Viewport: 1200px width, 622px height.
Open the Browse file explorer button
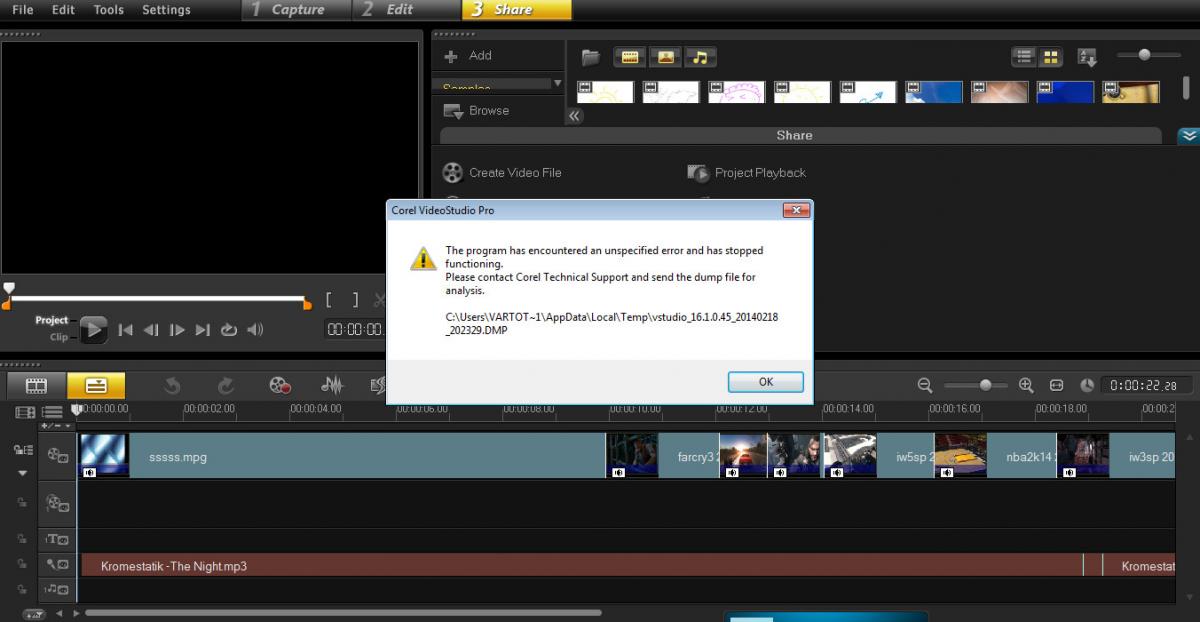pos(476,111)
